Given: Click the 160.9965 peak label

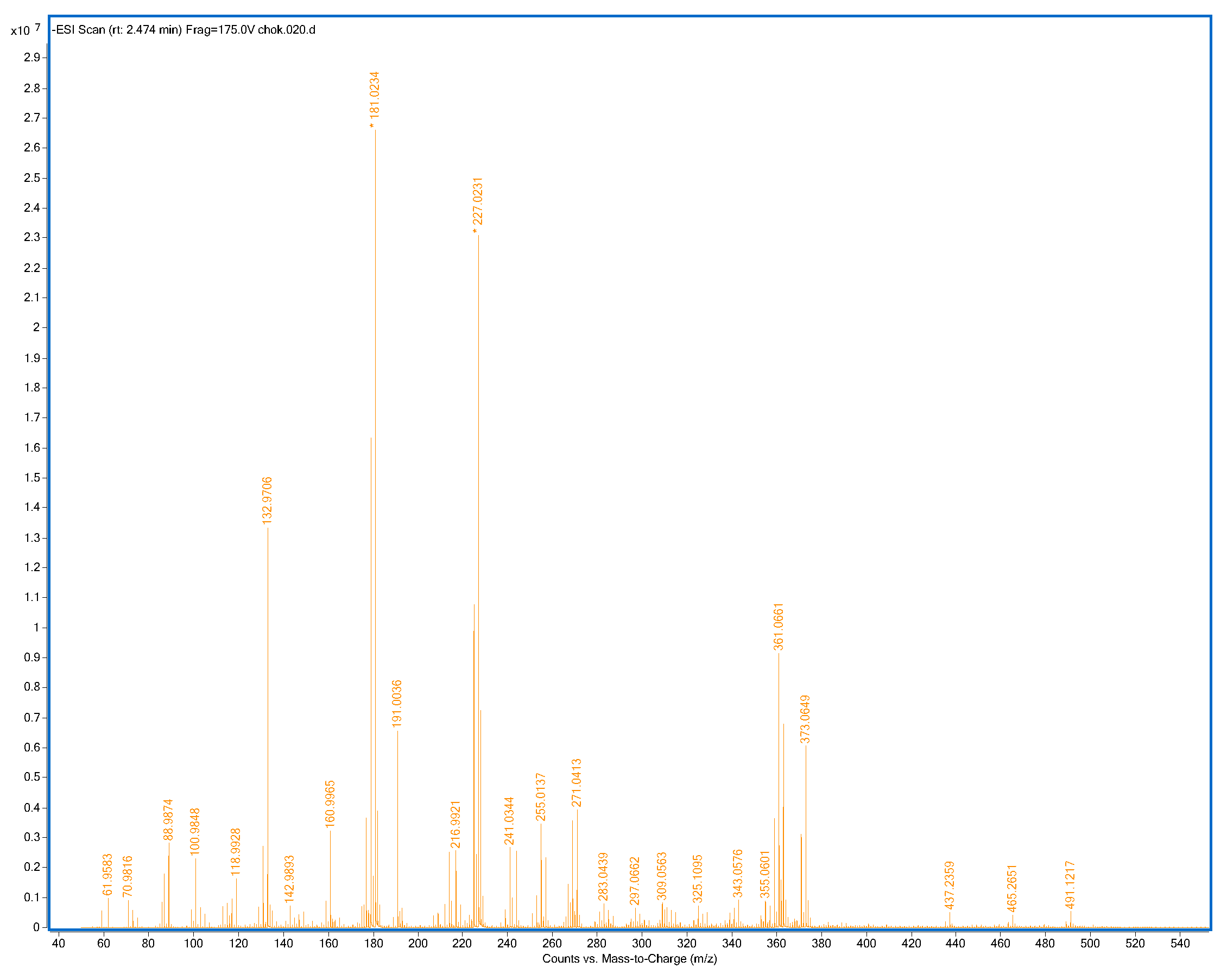Looking at the screenshot, I should coord(330,804).
